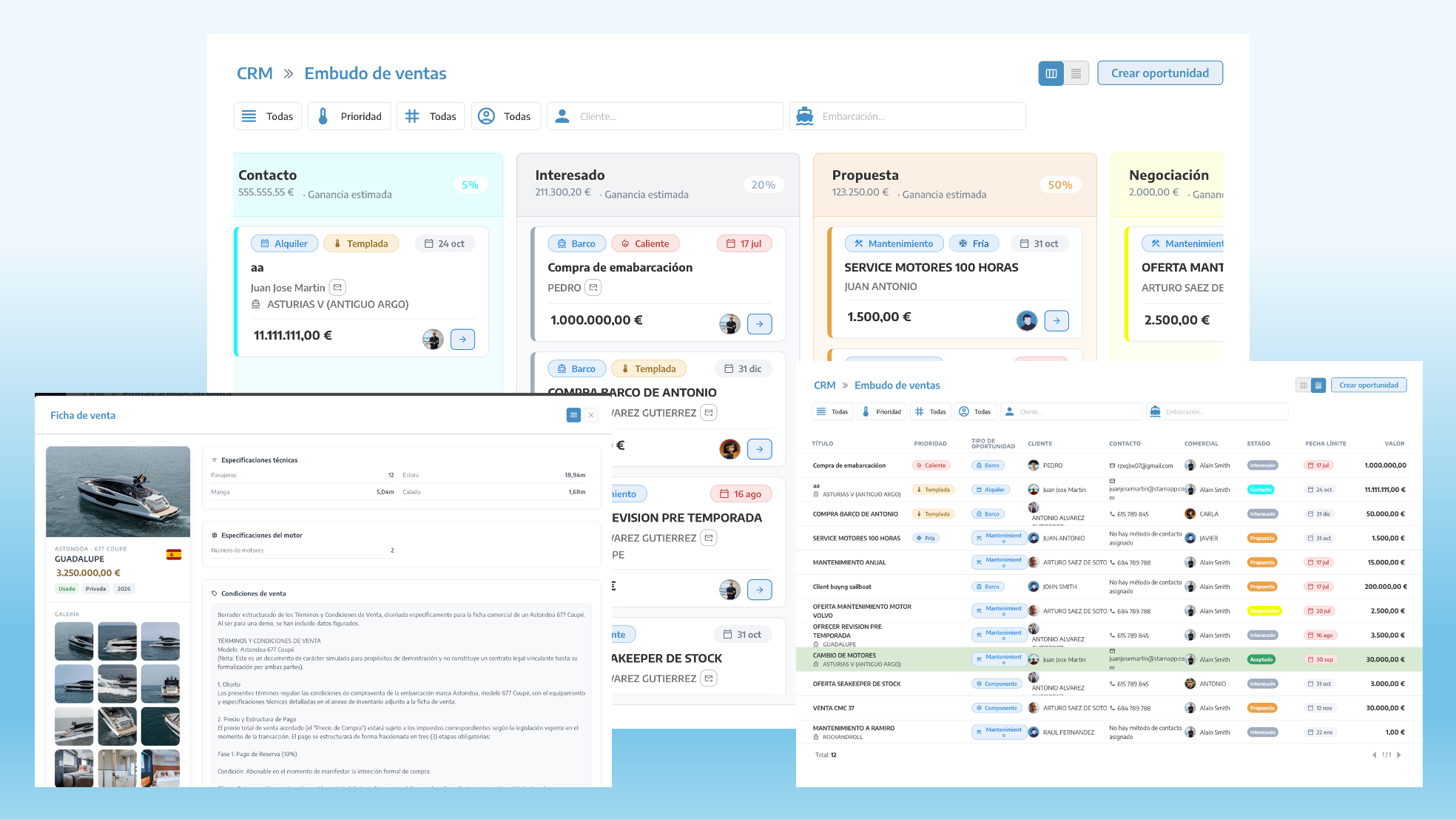
Task: Click the Embarcación search field in top panel
Action: (x=908, y=116)
